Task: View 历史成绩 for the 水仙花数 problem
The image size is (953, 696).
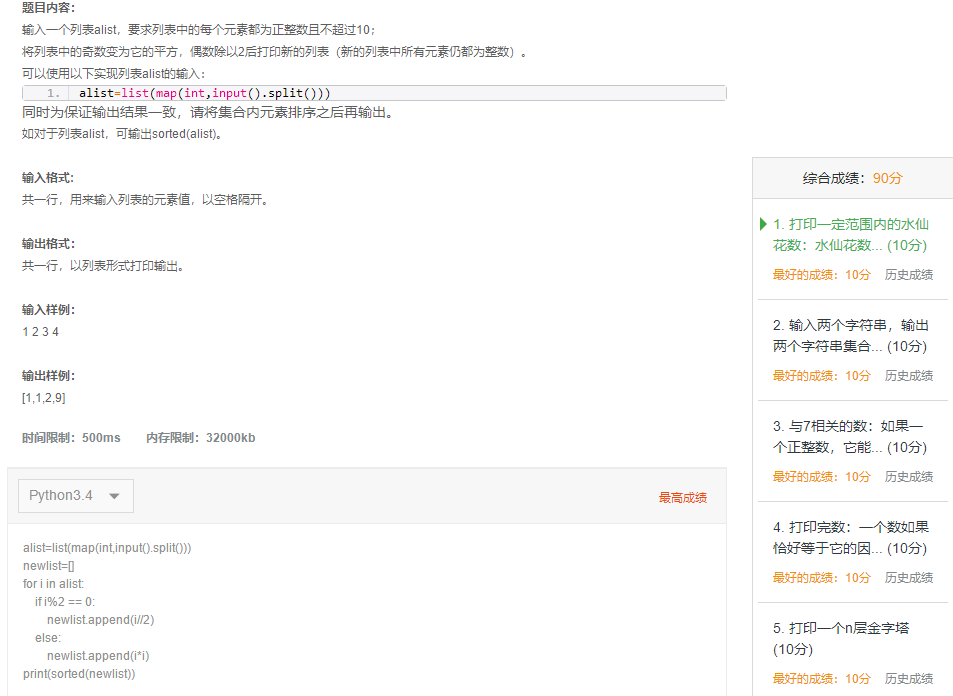Action: tap(908, 274)
